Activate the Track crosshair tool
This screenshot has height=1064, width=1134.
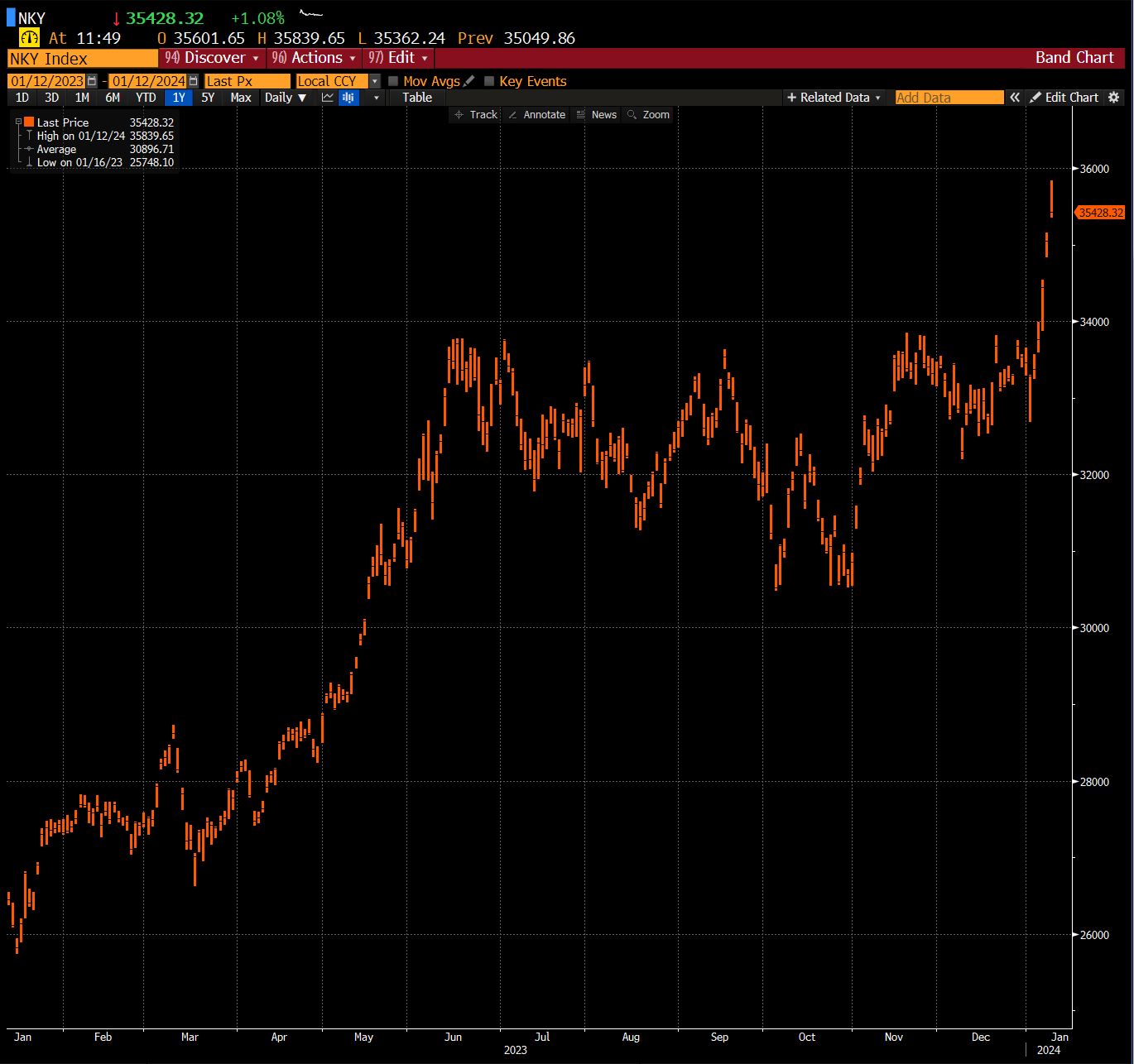pyautogui.click(x=476, y=115)
